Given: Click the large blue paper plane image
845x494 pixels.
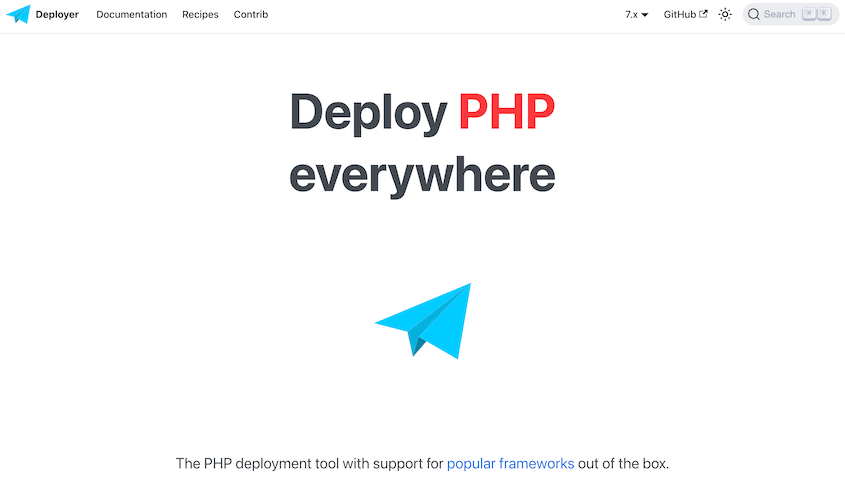Looking at the screenshot, I should [x=423, y=321].
